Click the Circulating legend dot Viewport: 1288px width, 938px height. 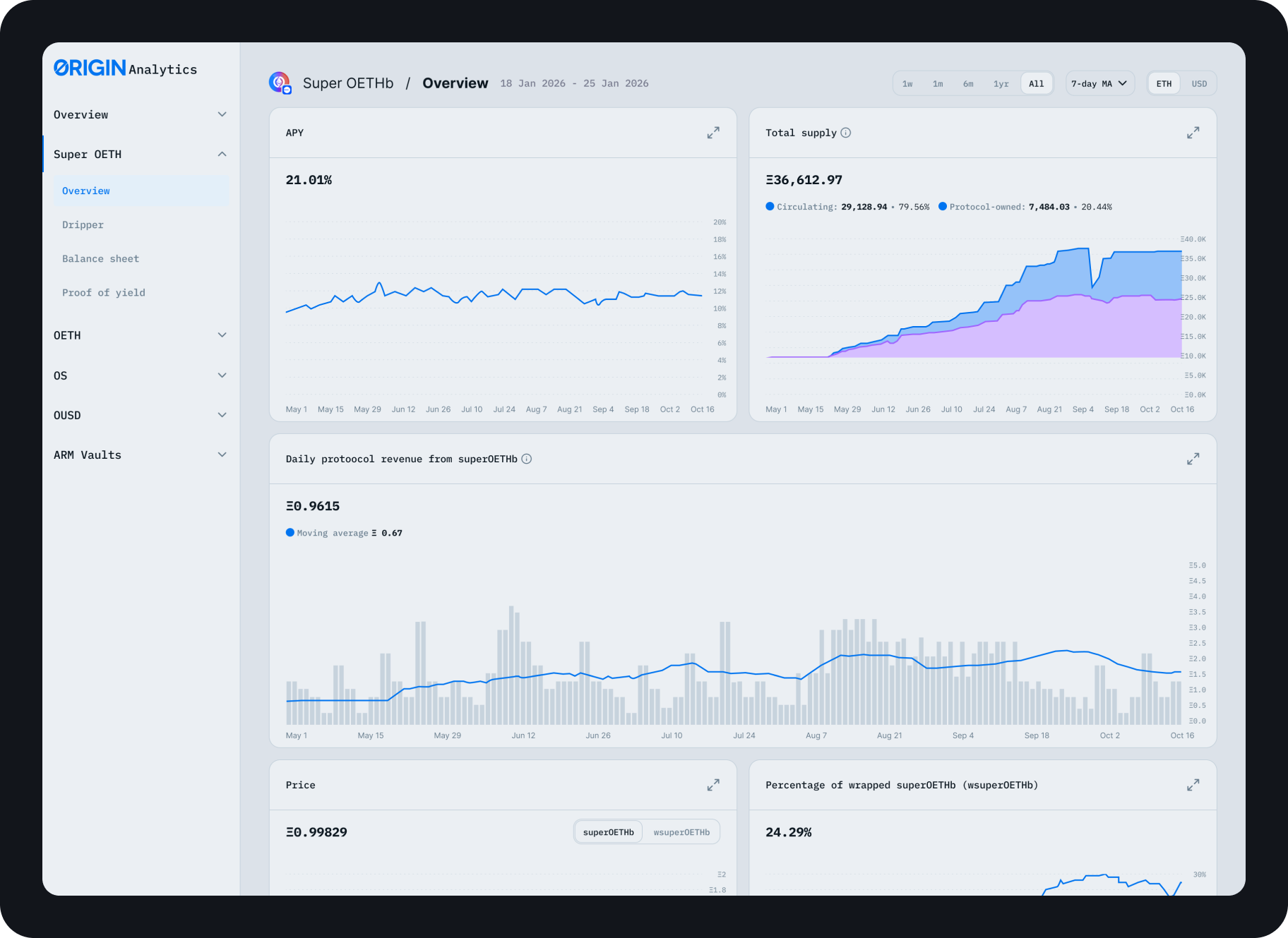pos(770,206)
